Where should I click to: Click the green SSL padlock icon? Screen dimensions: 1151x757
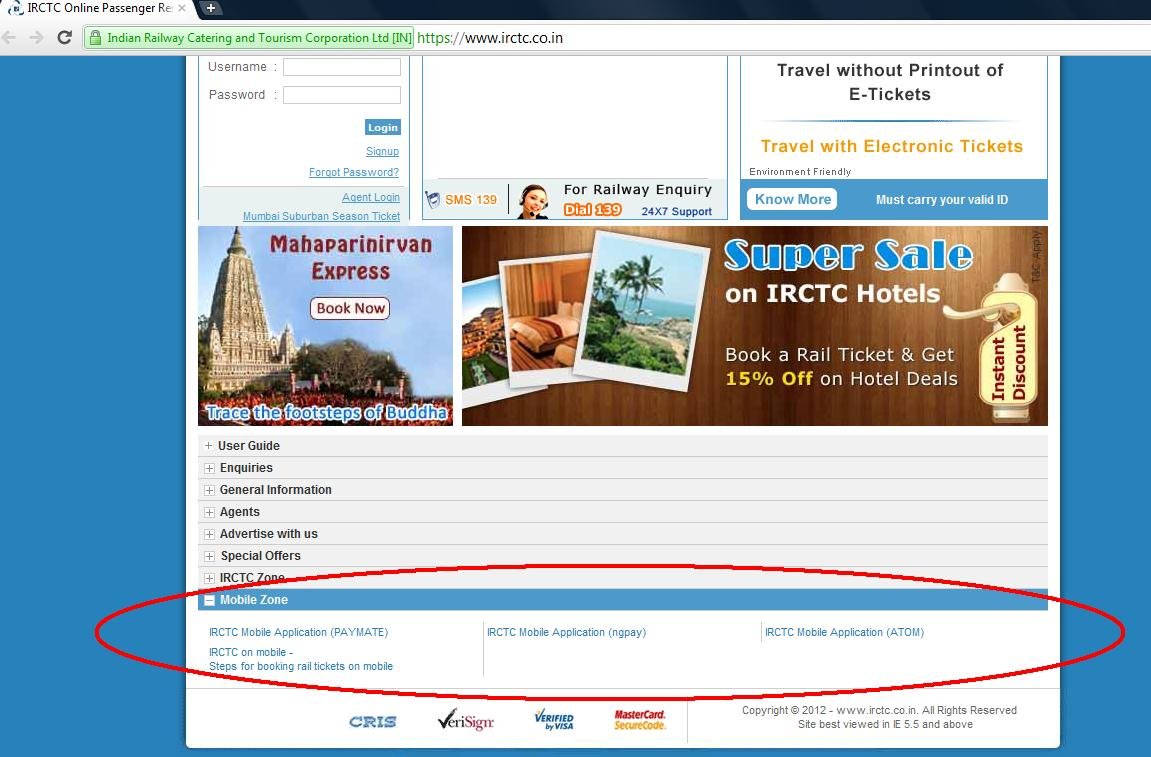[95, 37]
